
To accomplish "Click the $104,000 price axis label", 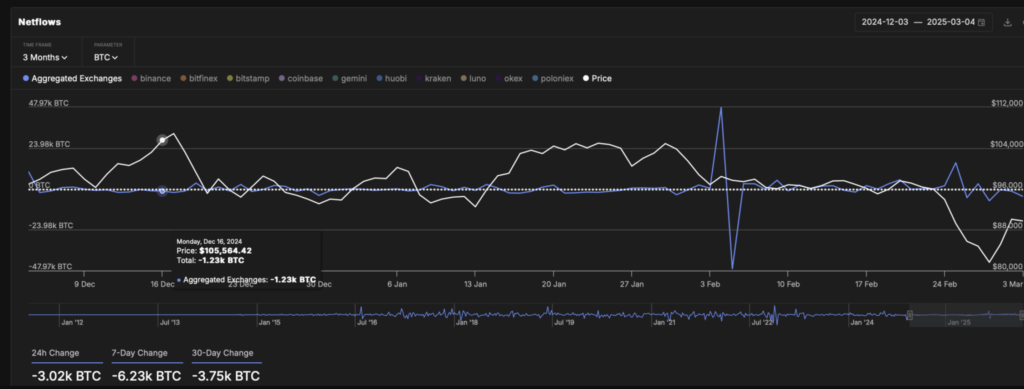I will tap(1006, 144).
